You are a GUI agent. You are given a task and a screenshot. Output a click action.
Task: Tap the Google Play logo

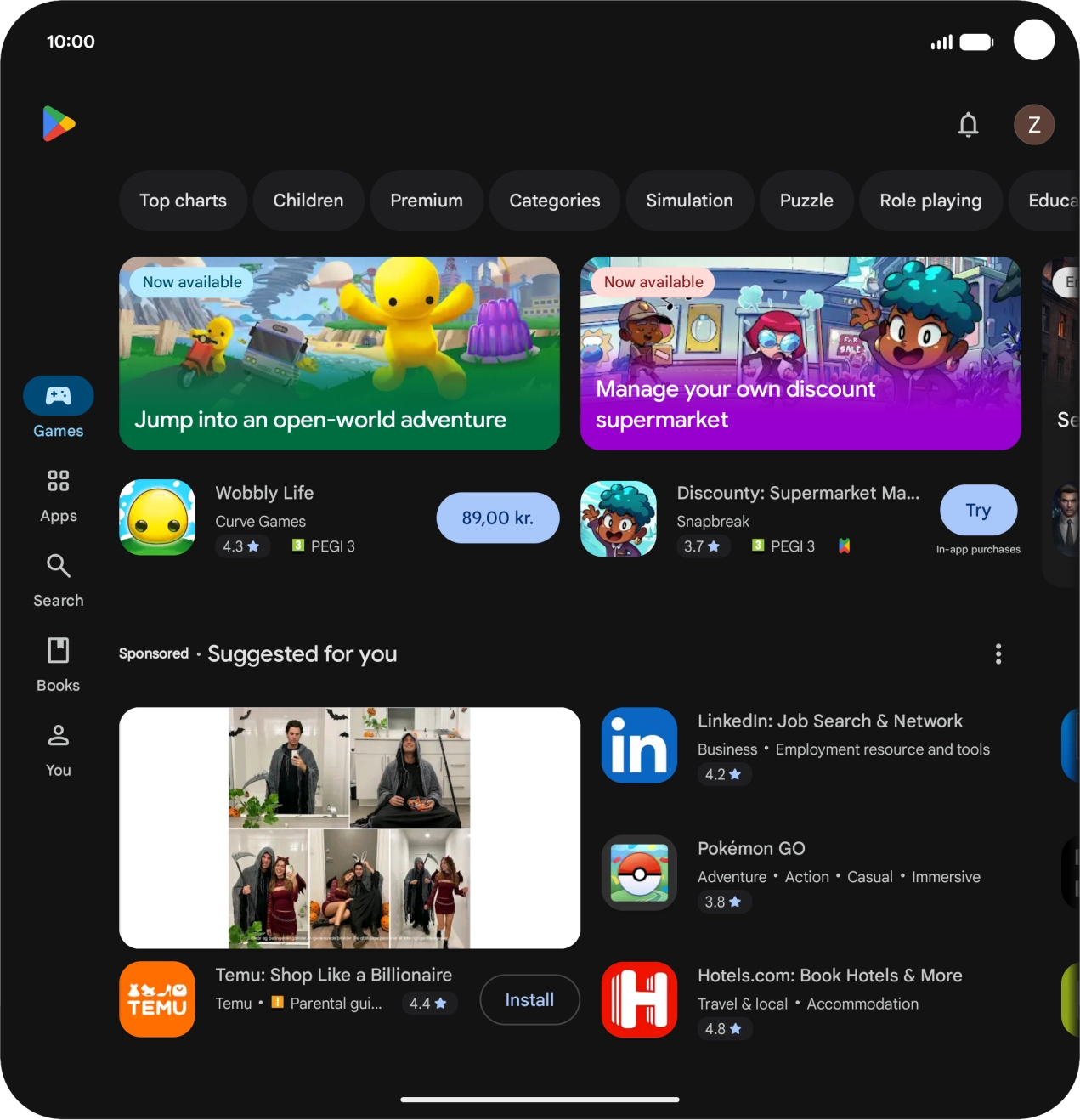coord(59,124)
